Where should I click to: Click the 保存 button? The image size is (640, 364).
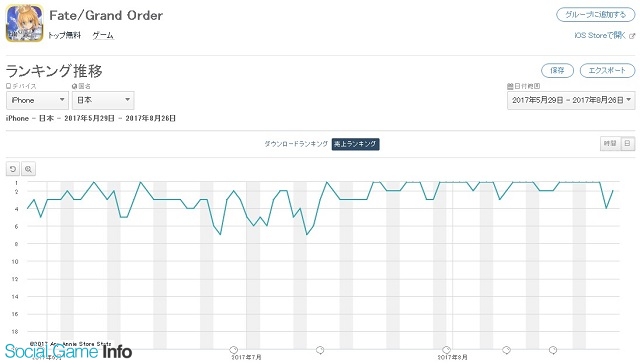(557, 71)
